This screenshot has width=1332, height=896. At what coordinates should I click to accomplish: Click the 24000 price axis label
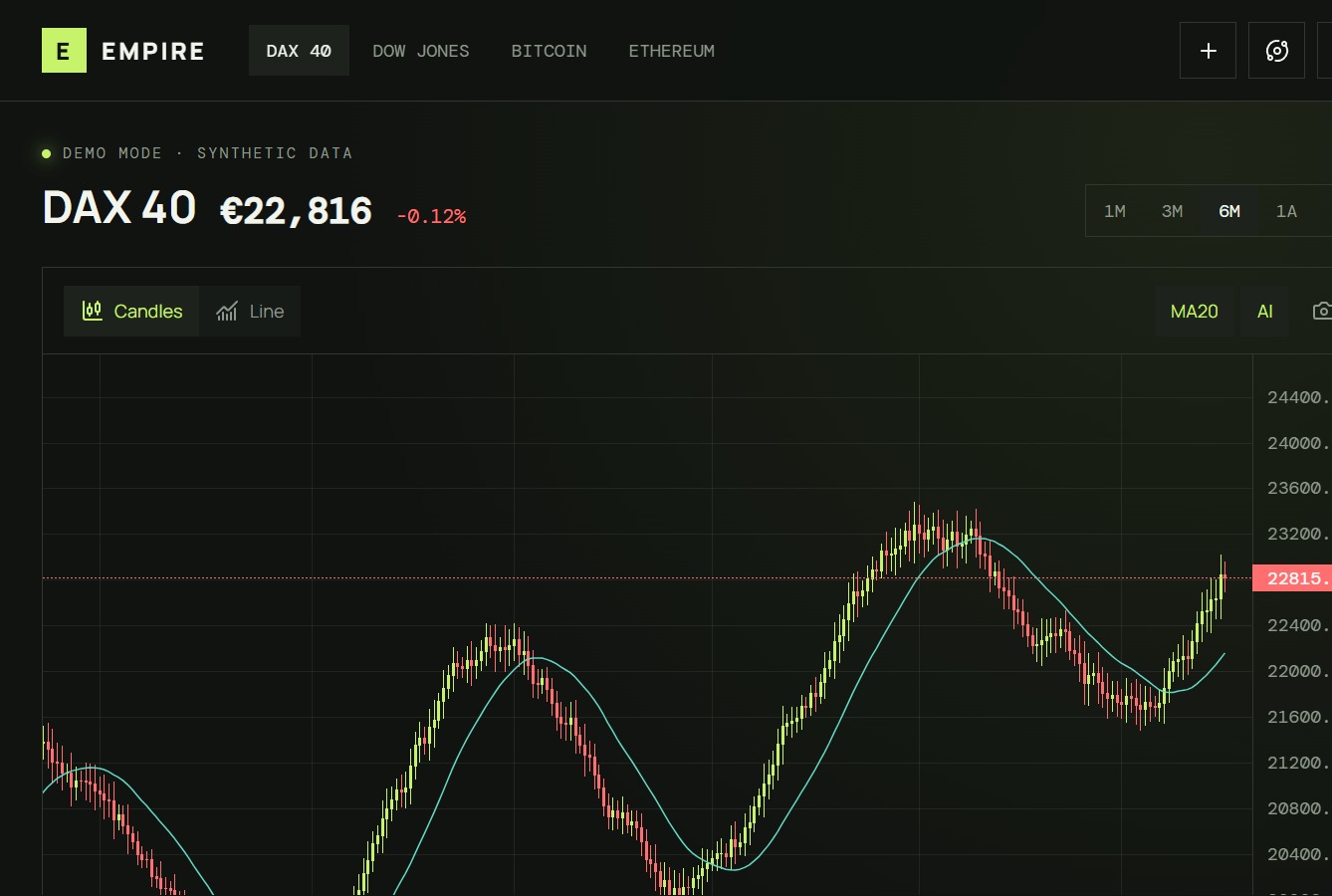click(x=1298, y=443)
